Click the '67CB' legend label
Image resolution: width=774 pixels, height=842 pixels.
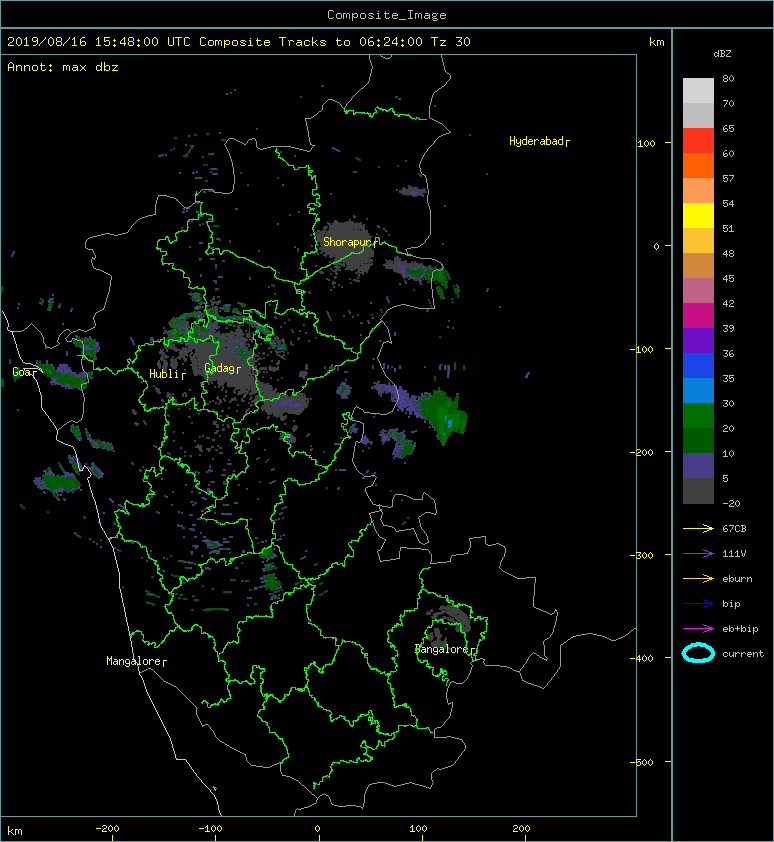coord(734,528)
